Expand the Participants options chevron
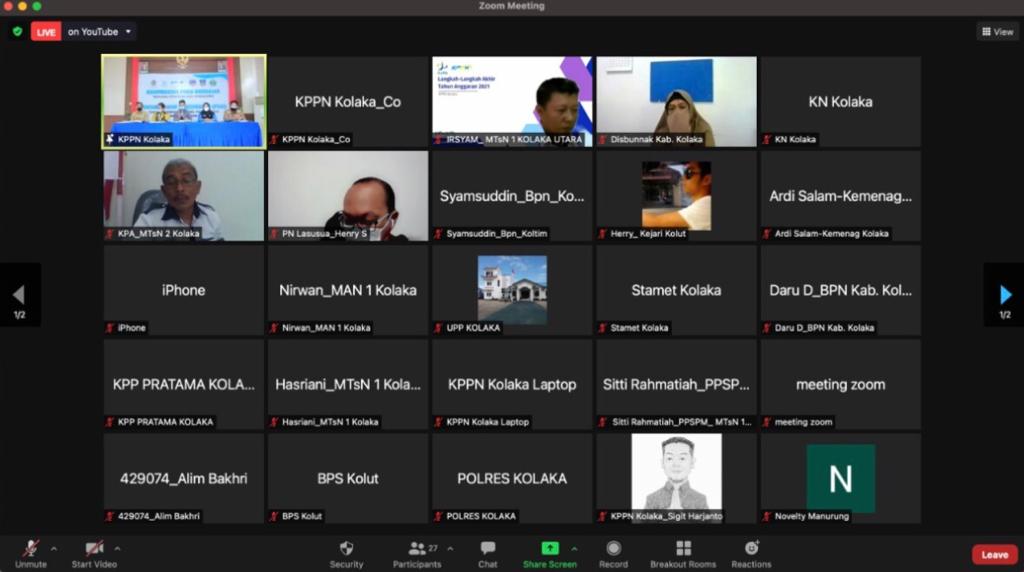The image size is (1024, 572). tap(450, 548)
